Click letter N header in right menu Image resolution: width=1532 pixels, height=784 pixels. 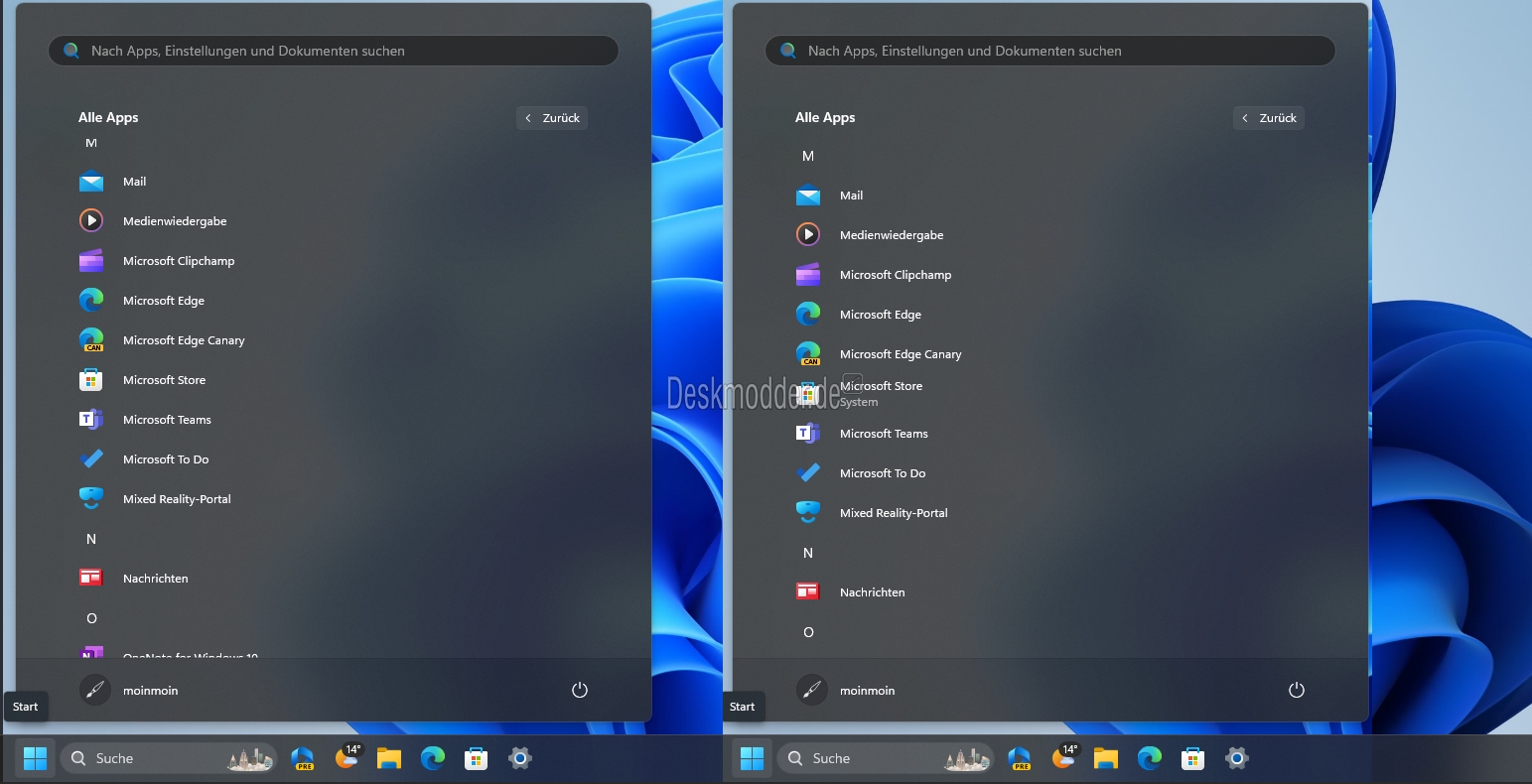pyautogui.click(x=808, y=553)
